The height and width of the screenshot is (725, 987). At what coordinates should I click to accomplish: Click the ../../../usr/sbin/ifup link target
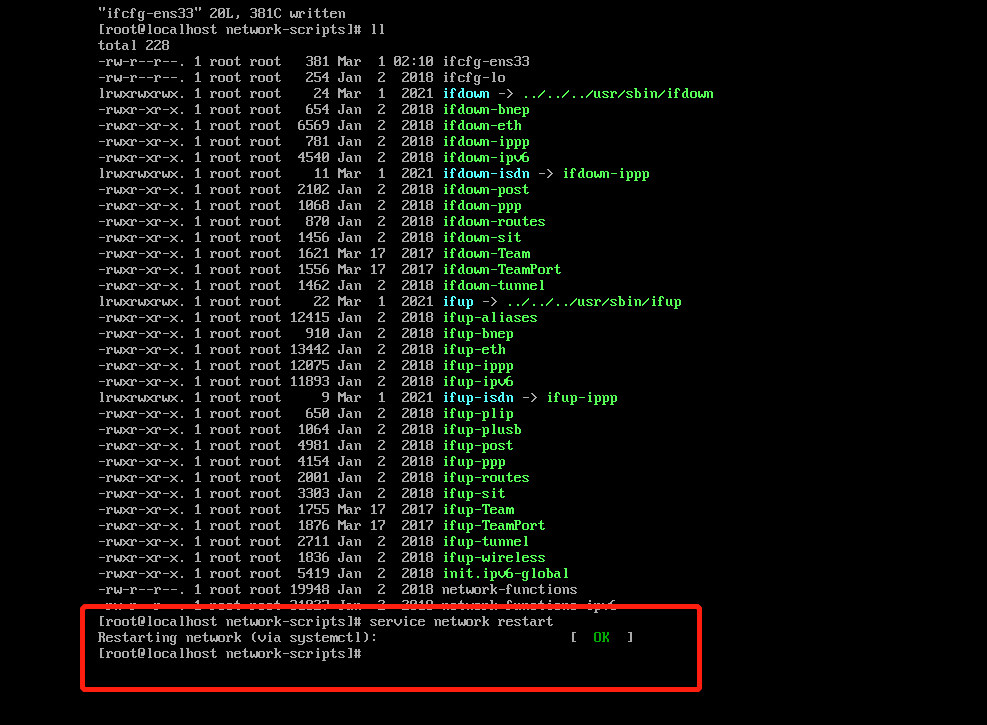click(594, 301)
